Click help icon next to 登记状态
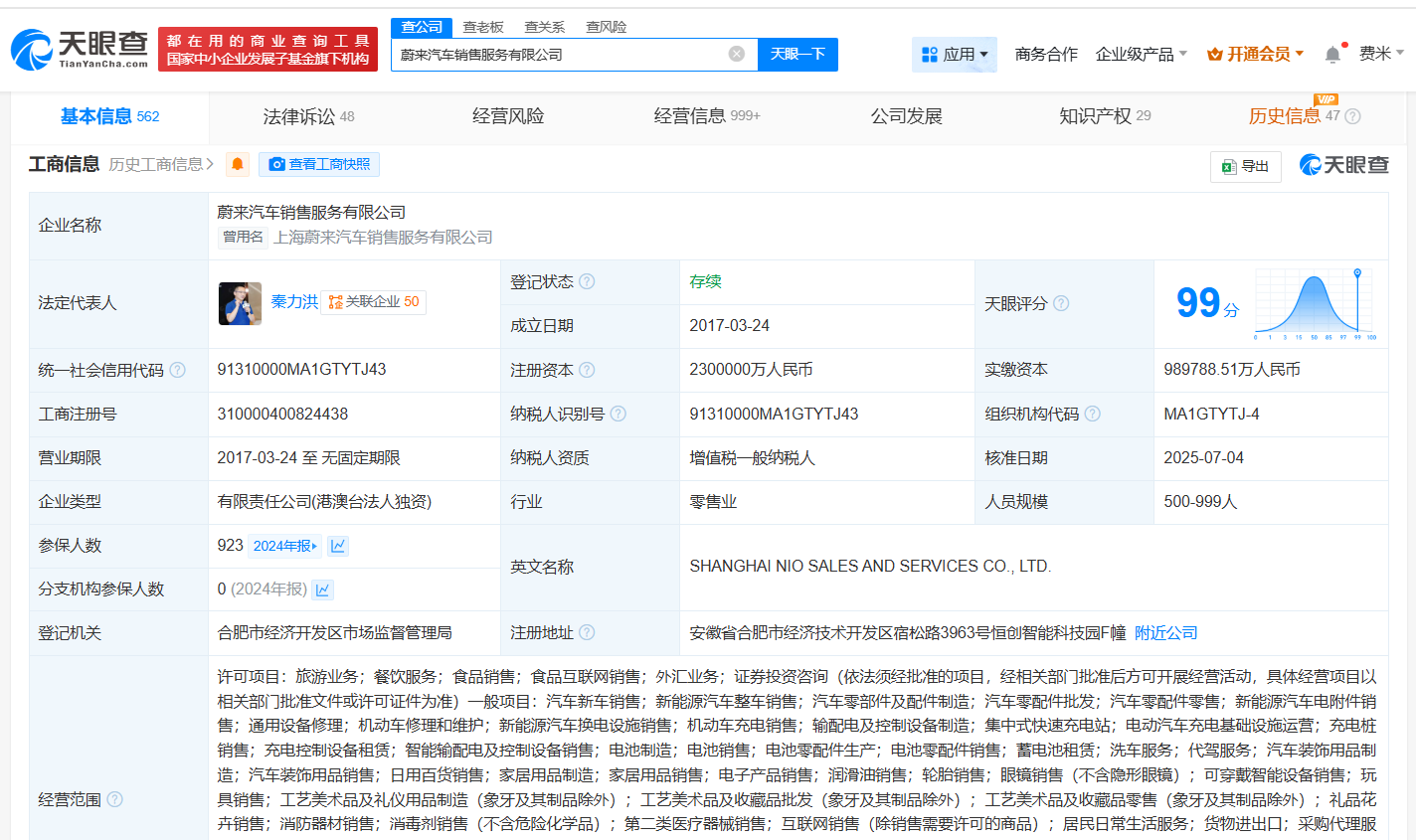 point(587,281)
